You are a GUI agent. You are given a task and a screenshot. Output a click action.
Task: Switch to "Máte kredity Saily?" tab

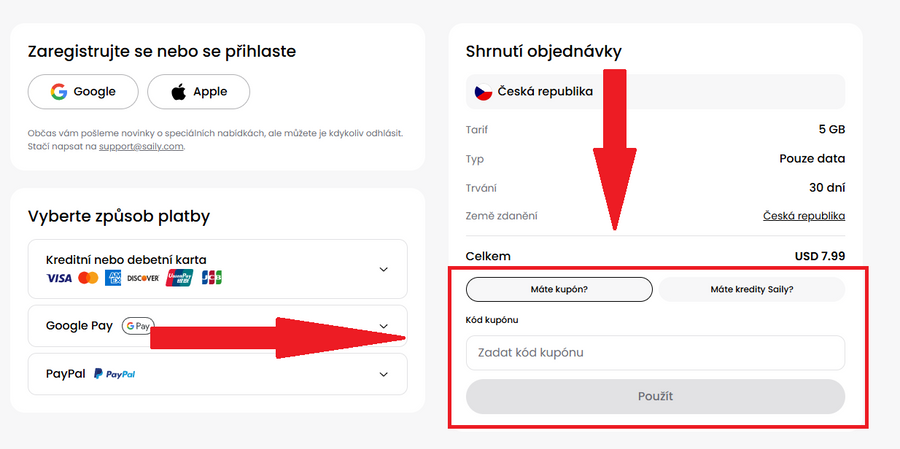(x=751, y=290)
